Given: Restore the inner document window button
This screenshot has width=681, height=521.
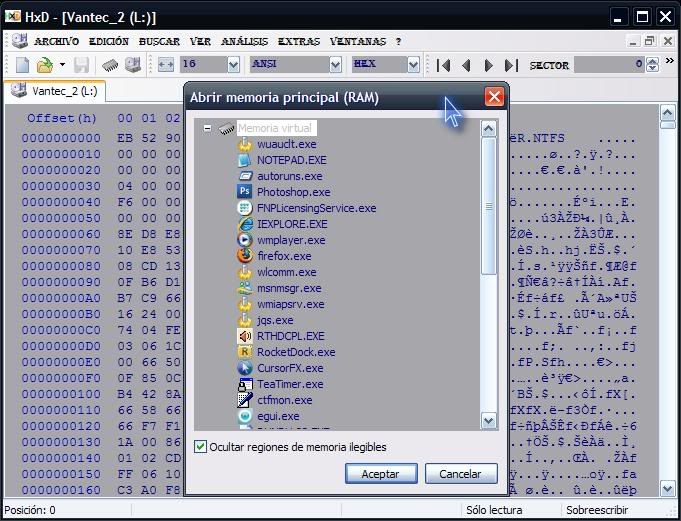Looking at the screenshot, I should click(650, 41).
